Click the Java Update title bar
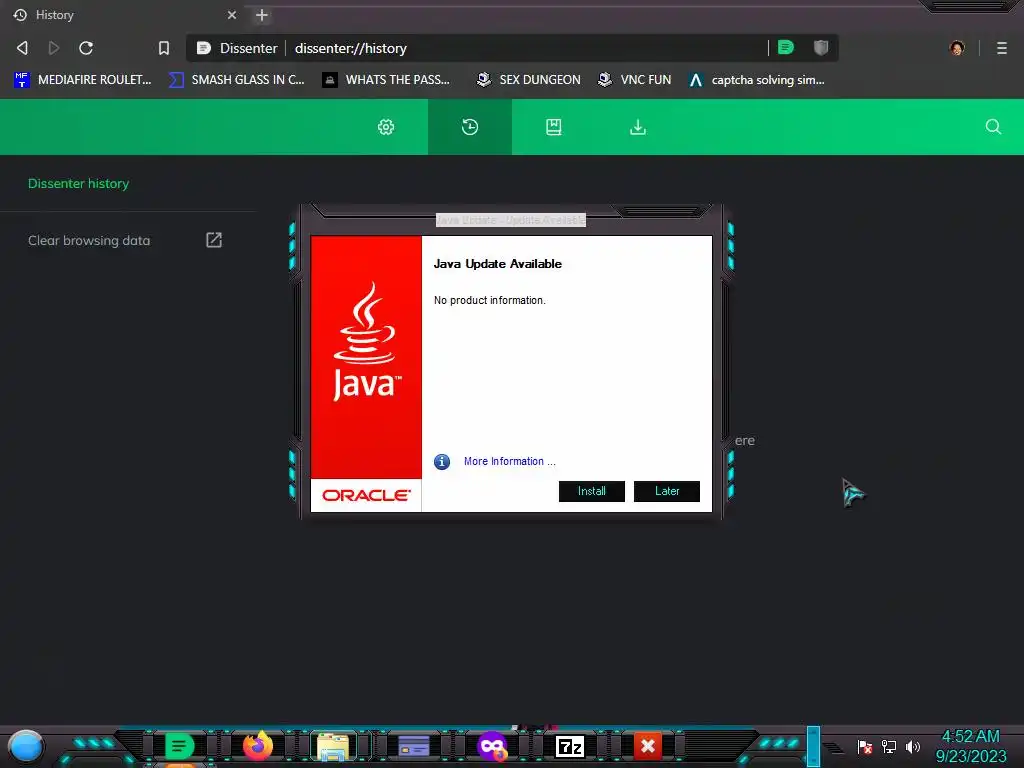The width and height of the screenshot is (1024, 768). [511, 220]
